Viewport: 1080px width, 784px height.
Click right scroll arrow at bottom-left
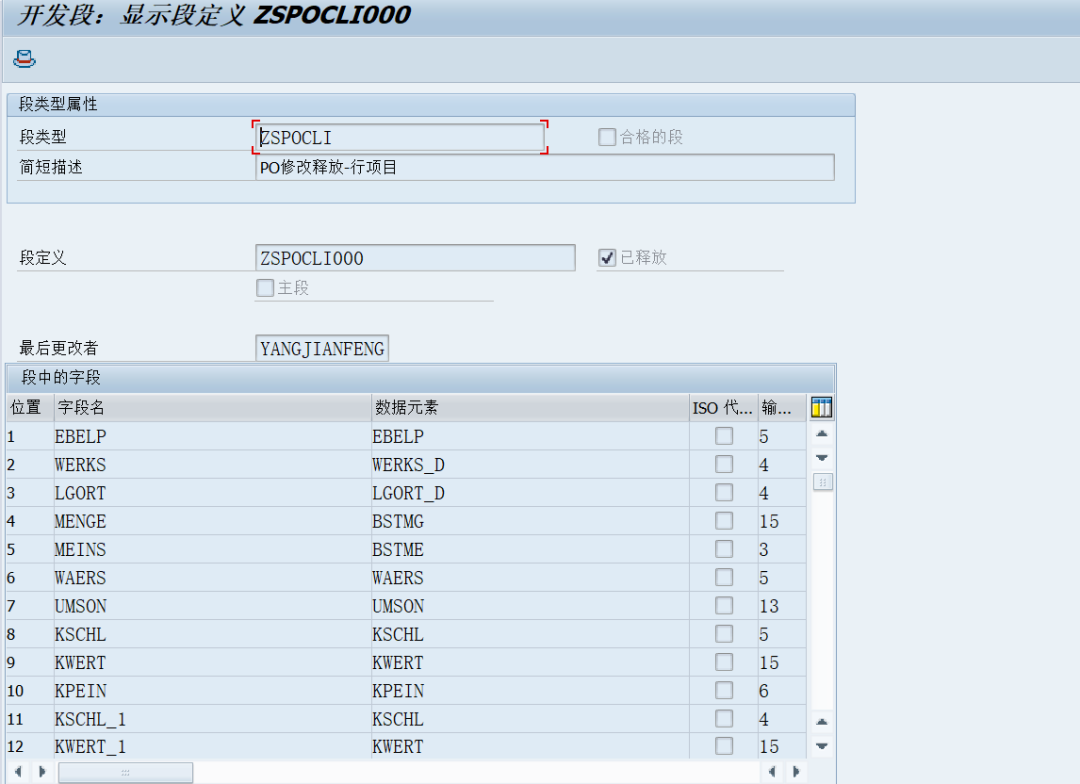click(42, 772)
